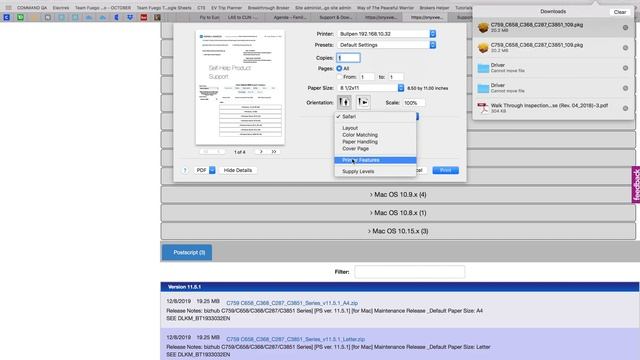Image resolution: width=640 pixels, height=360 pixels.
Task: Switch to the Agenda - Famil browser tab
Action: [289, 18]
